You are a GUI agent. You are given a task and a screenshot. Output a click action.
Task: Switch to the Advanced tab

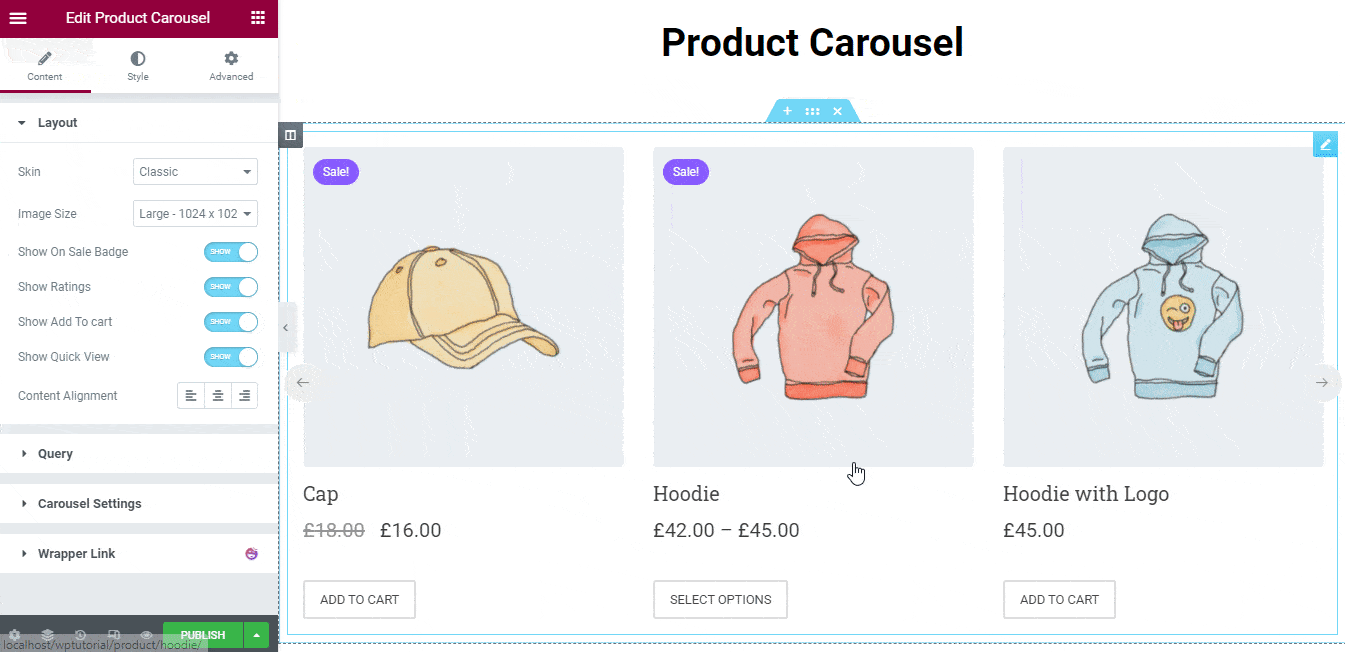coord(231,66)
